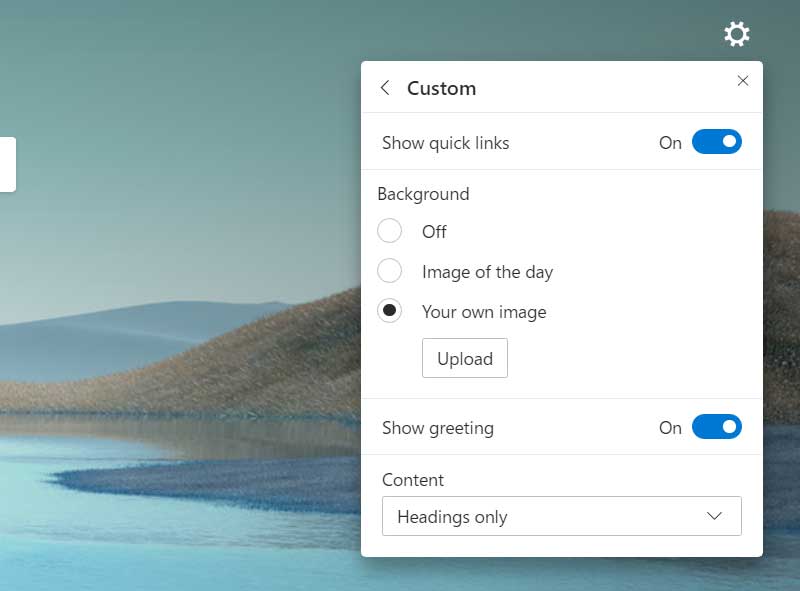
Task: Click the Background section label
Action: coord(424,194)
